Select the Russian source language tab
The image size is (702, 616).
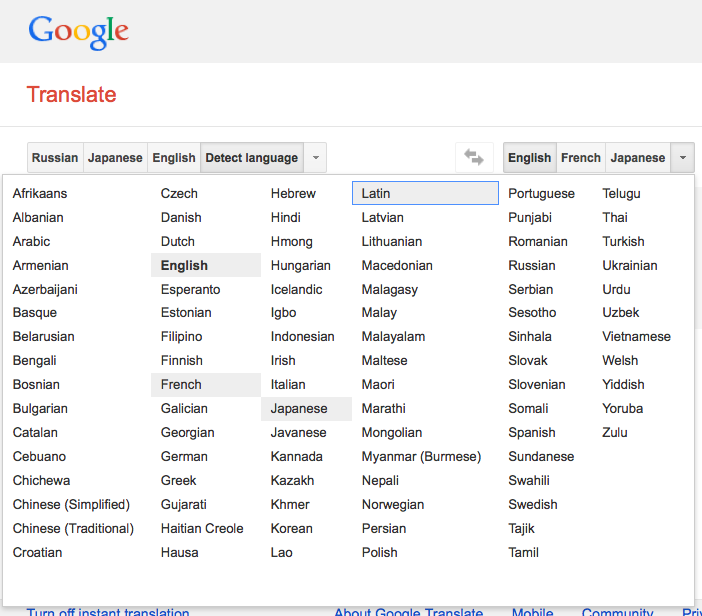(55, 158)
